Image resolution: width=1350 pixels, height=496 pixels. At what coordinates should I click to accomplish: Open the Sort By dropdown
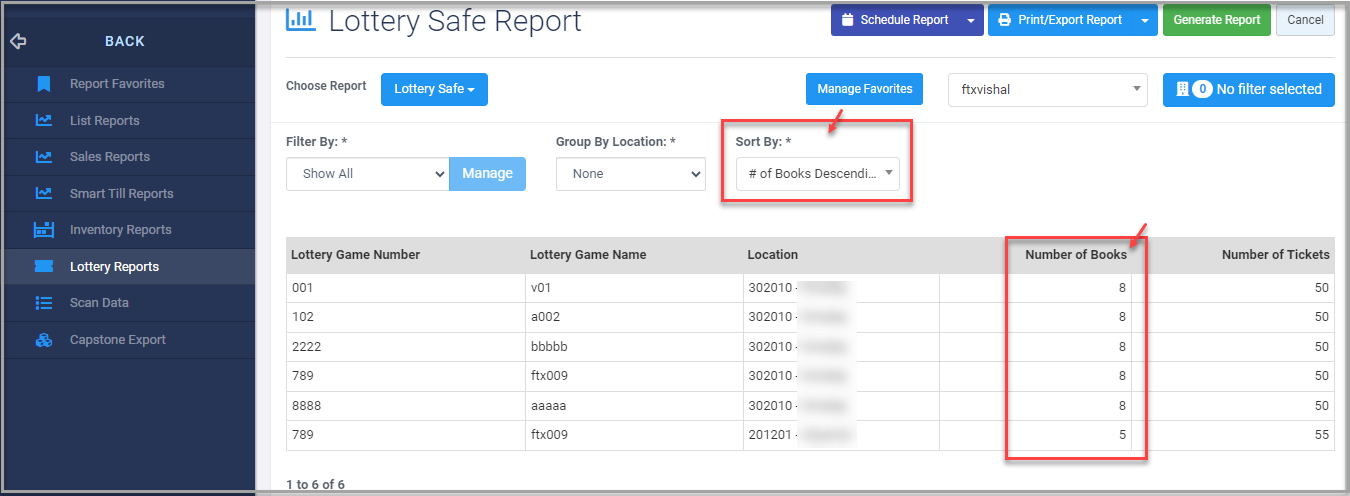point(817,174)
